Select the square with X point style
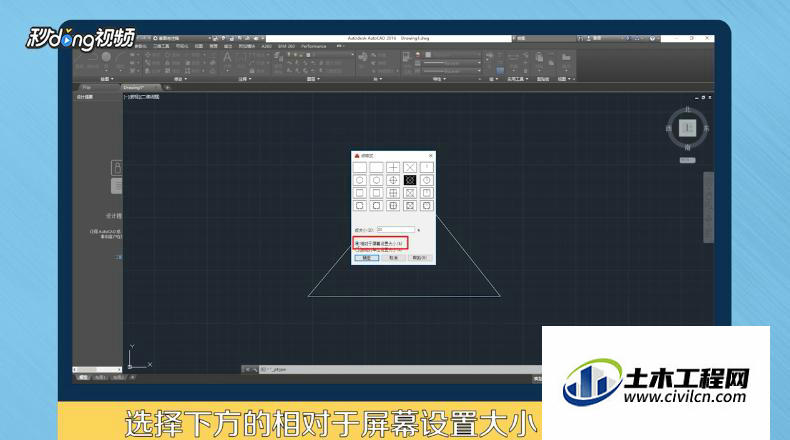 coord(410,193)
